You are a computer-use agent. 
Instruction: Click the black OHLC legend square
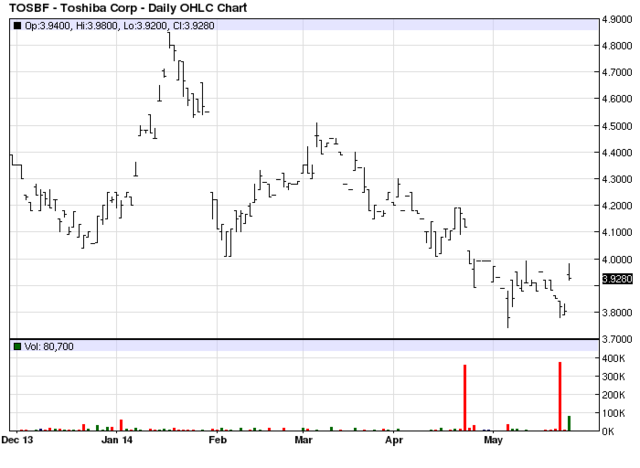[17, 26]
